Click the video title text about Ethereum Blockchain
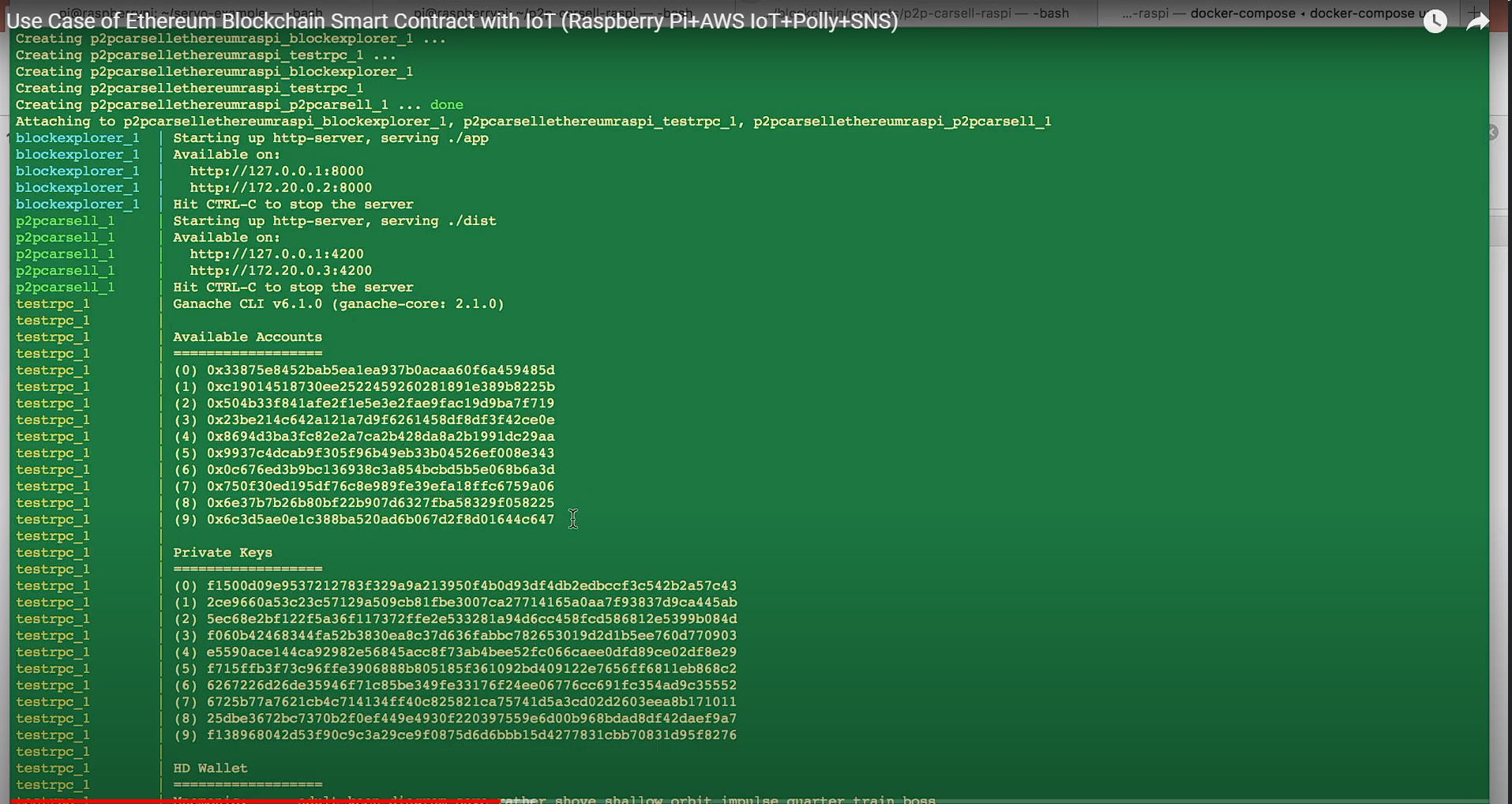The height and width of the screenshot is (804, 1512). tap(450, 22)
